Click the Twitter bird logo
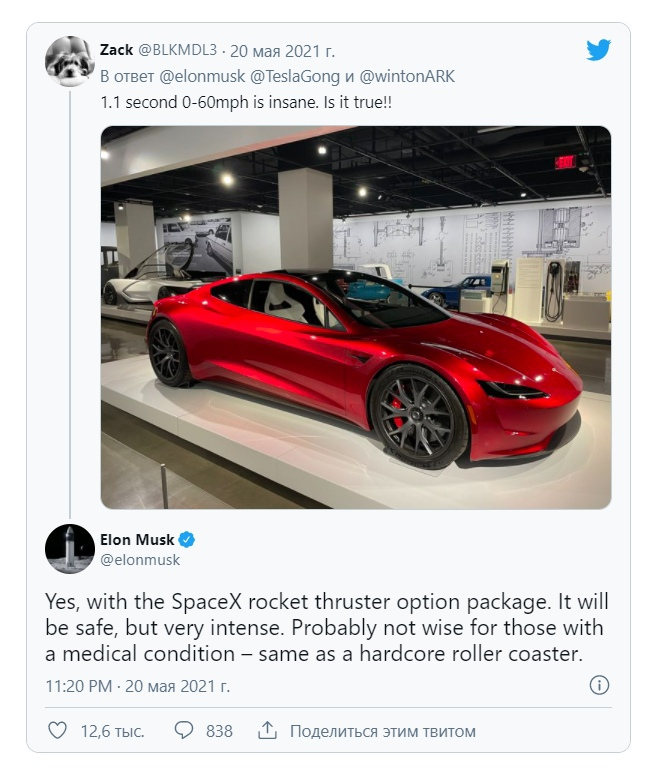 [599, 50]
